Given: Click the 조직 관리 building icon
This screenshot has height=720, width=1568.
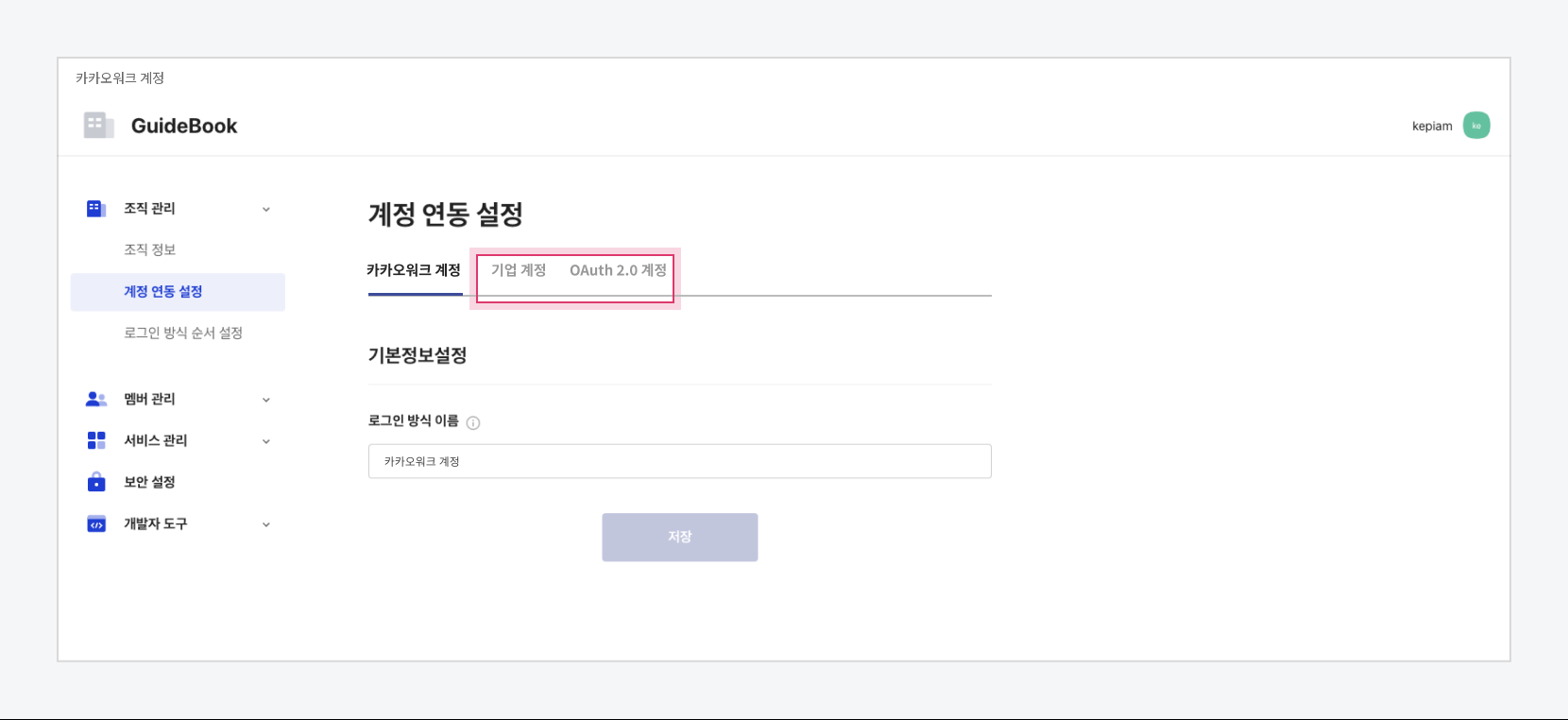Looking at the screenshot, I should [96, 209].
